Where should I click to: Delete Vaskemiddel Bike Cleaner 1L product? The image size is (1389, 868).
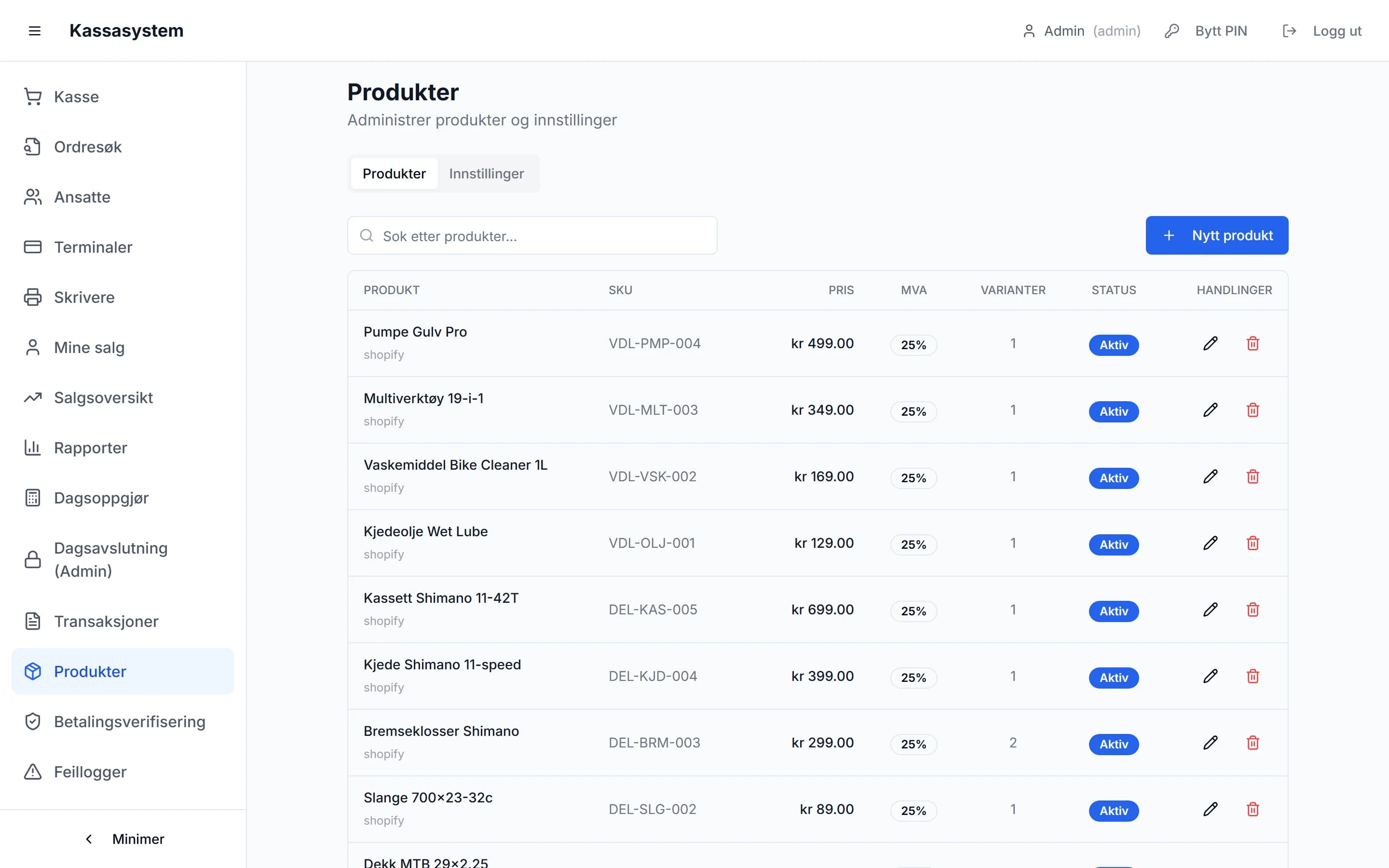(1253, 476)
